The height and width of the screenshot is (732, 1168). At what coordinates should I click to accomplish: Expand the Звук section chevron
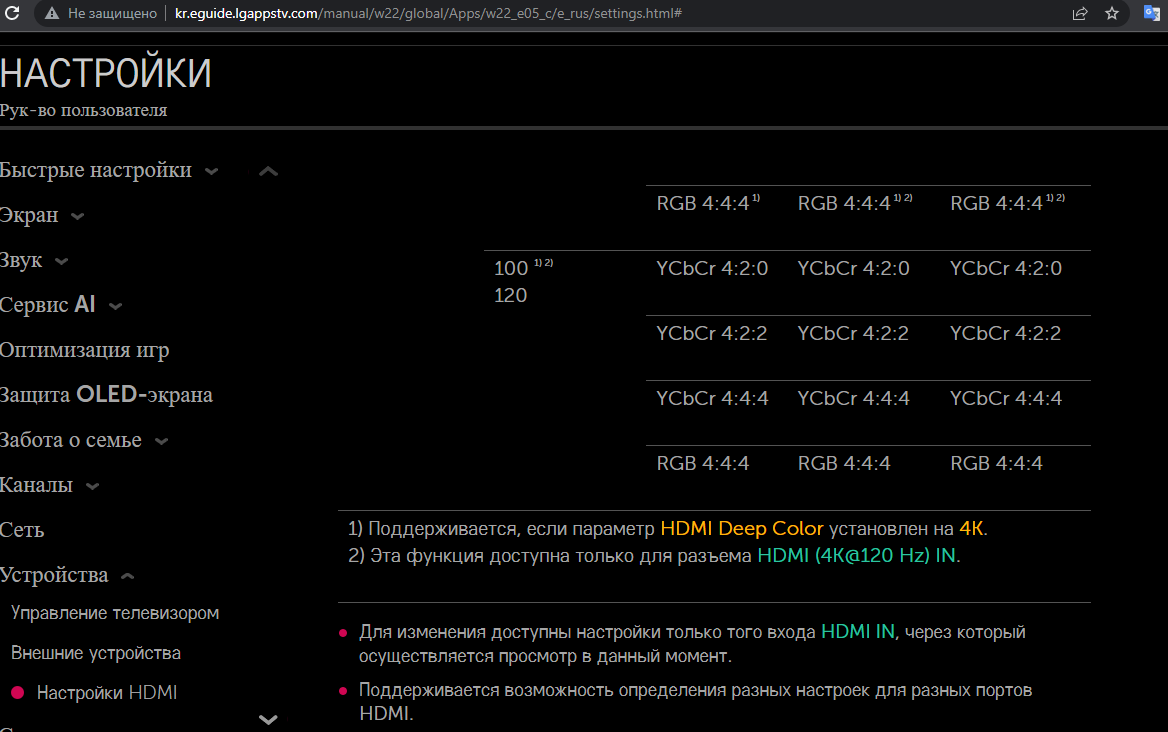tap(62, 261)
